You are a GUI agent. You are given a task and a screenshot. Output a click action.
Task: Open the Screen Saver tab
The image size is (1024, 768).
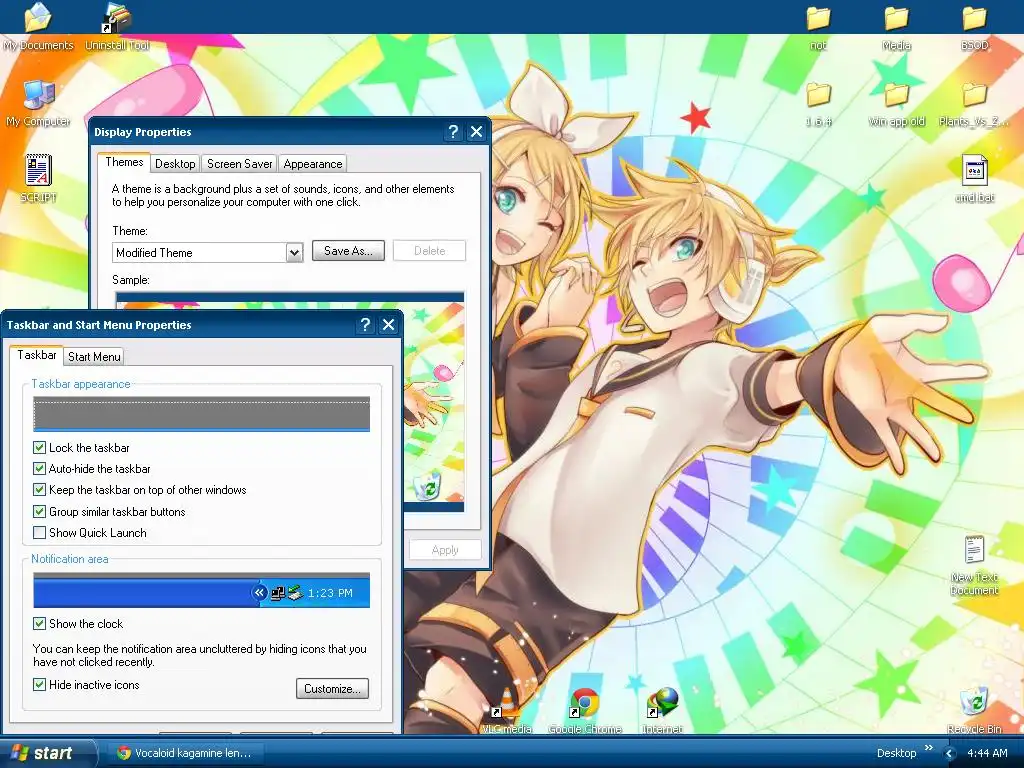pyautogui.click(x=240, y=164)
